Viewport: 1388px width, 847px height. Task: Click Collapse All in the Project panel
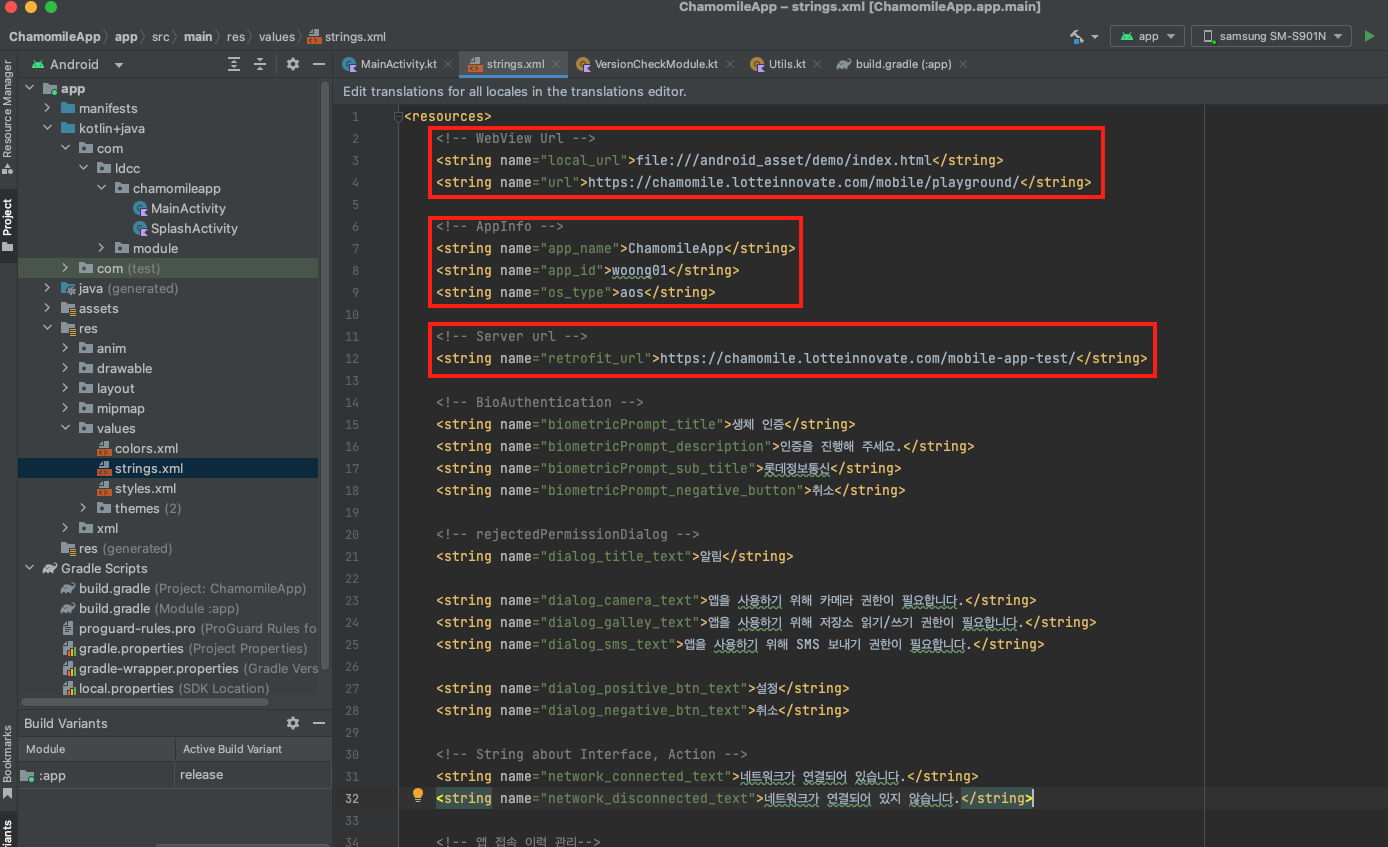[x=260, y=64]
